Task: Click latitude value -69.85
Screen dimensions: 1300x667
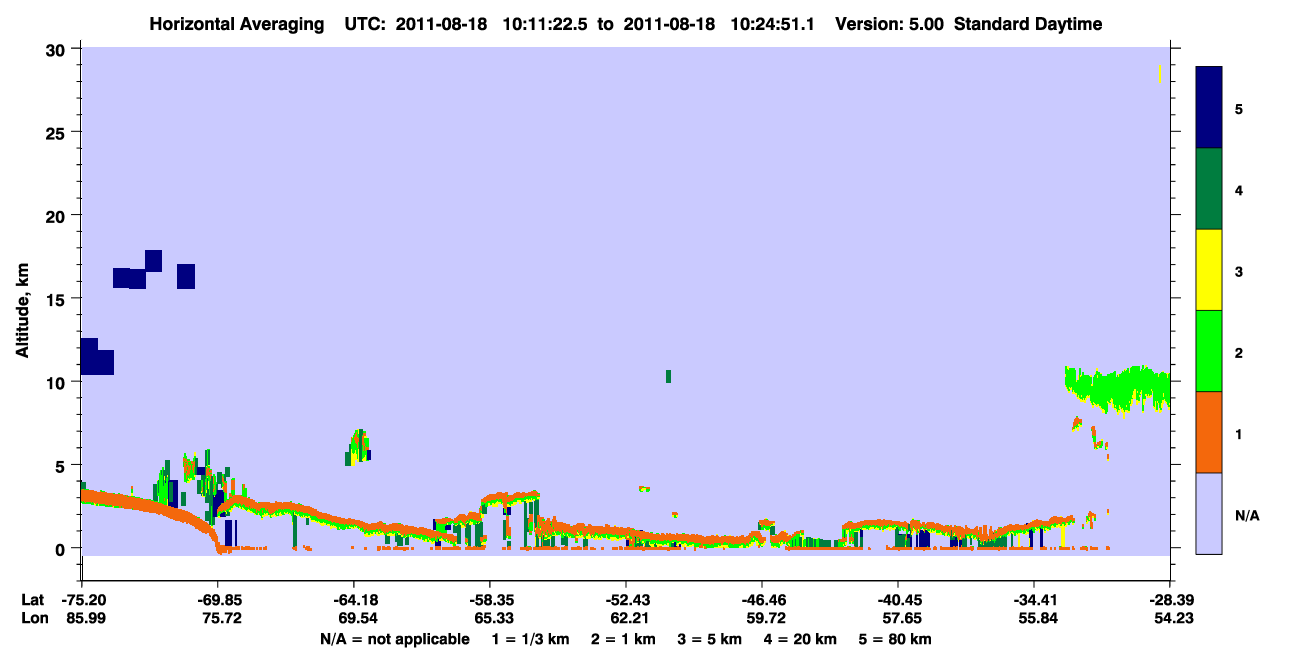Action: point(218,600)
